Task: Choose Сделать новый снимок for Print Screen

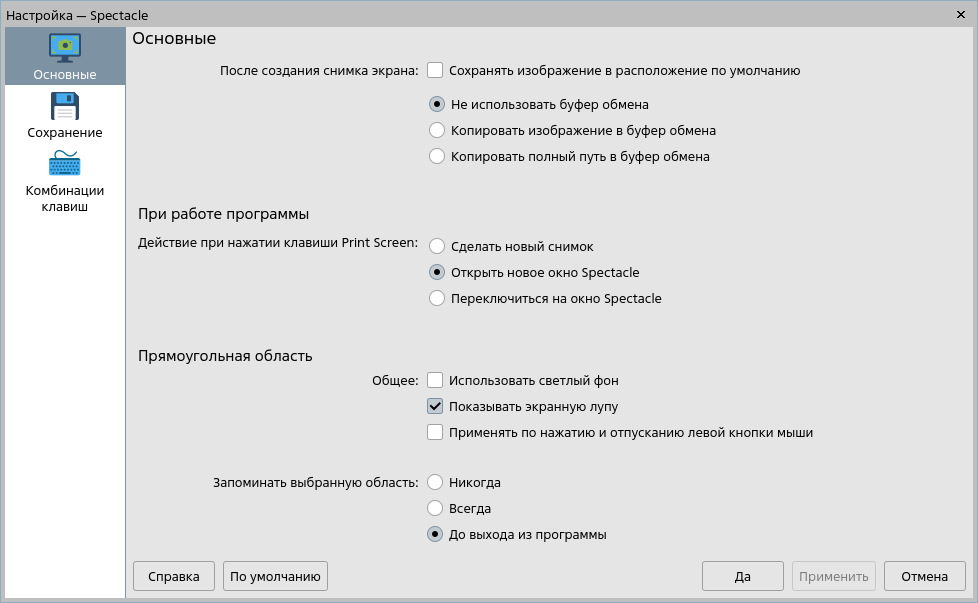Action: (x=436, y=246)
